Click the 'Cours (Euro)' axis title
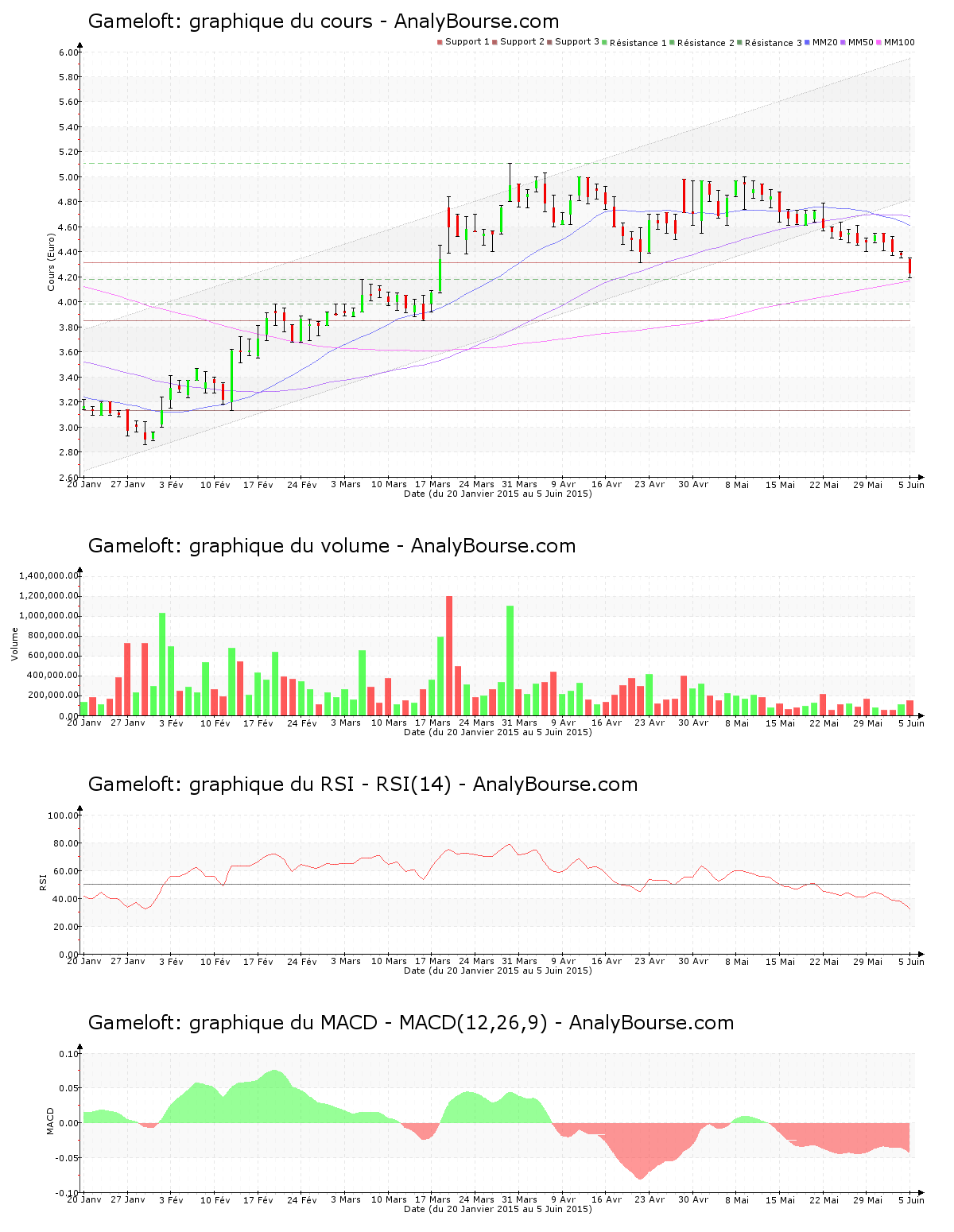954x1232 pixels. (x=52, y=262)
